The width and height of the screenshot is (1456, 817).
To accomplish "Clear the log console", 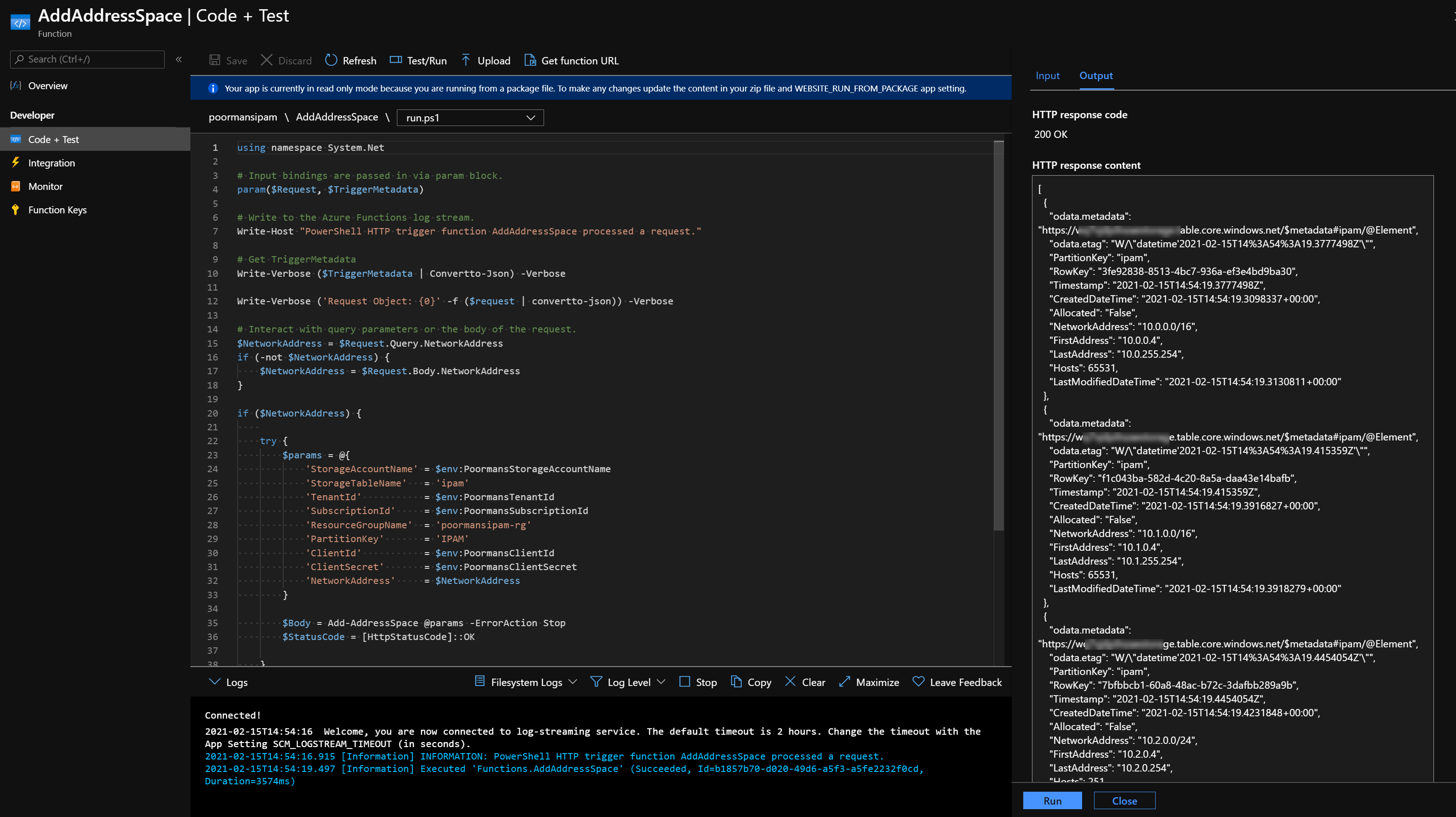I will tap(805, 682).
